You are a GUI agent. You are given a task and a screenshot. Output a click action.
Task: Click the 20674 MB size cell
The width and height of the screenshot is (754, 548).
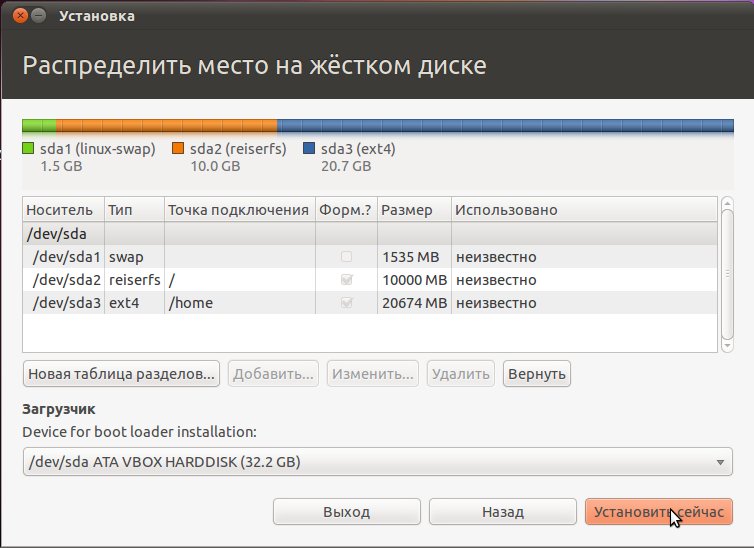(414, 303)
